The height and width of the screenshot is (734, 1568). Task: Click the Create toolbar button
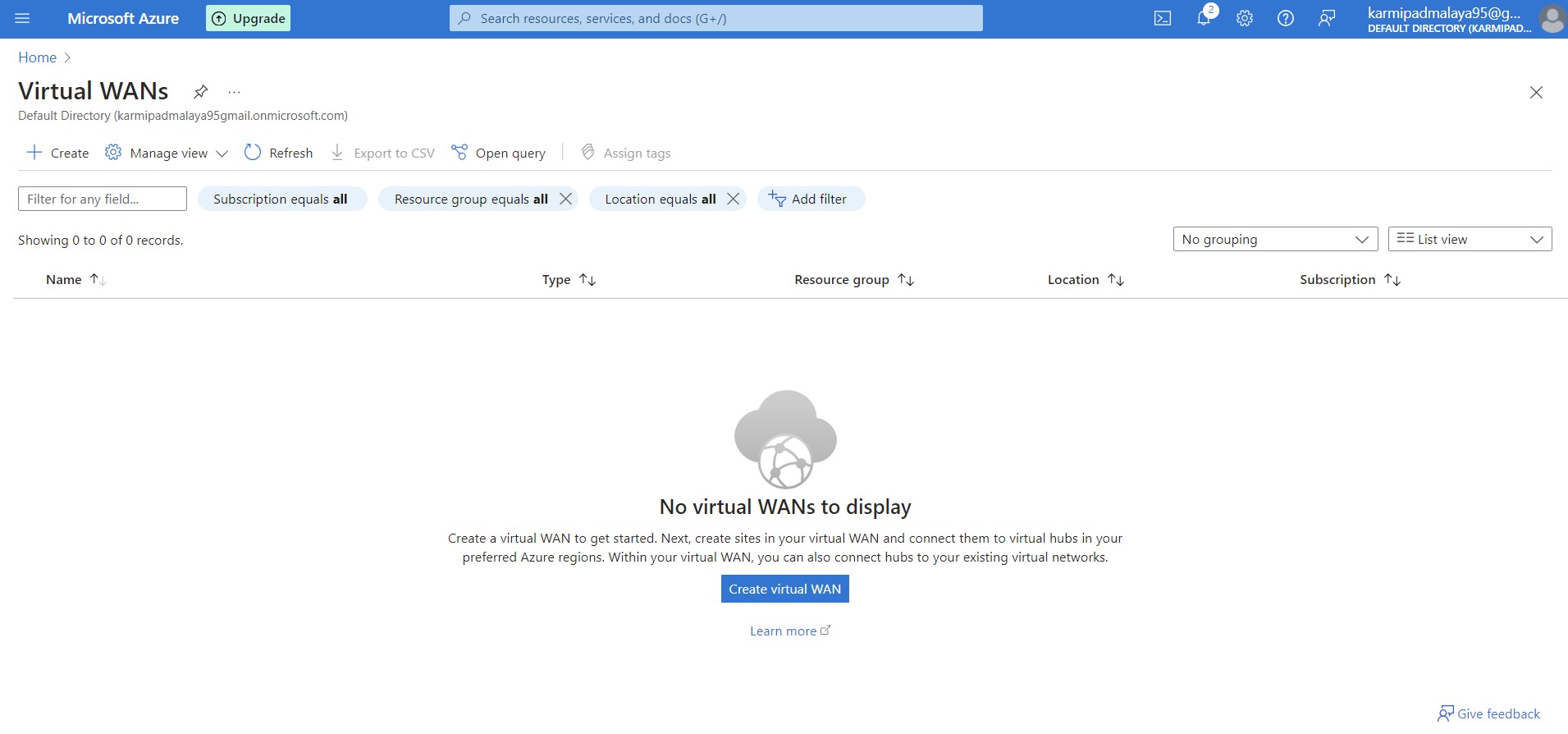[x=57, y=153]
